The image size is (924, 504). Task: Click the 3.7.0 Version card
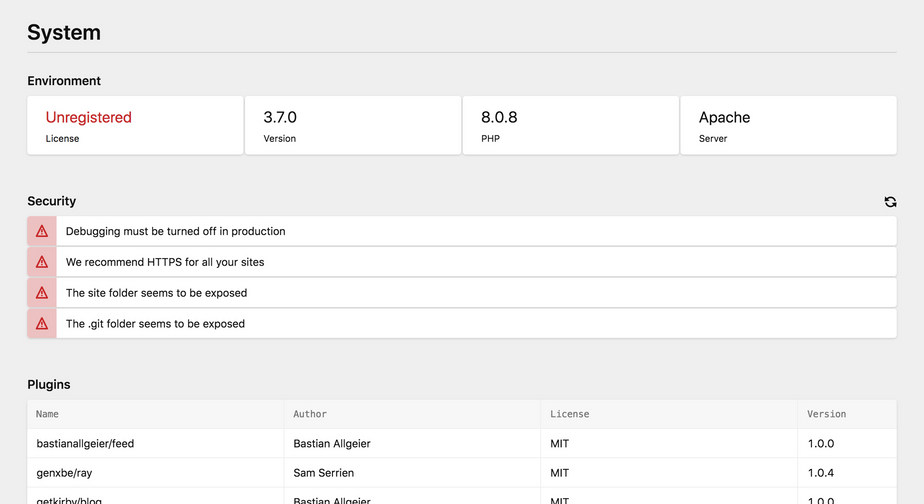tap(353, 126)
